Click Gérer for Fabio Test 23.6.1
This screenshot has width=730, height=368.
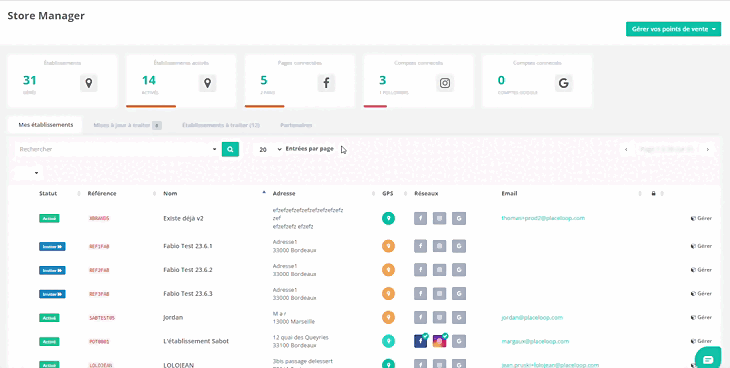click(x=701, y=246)
